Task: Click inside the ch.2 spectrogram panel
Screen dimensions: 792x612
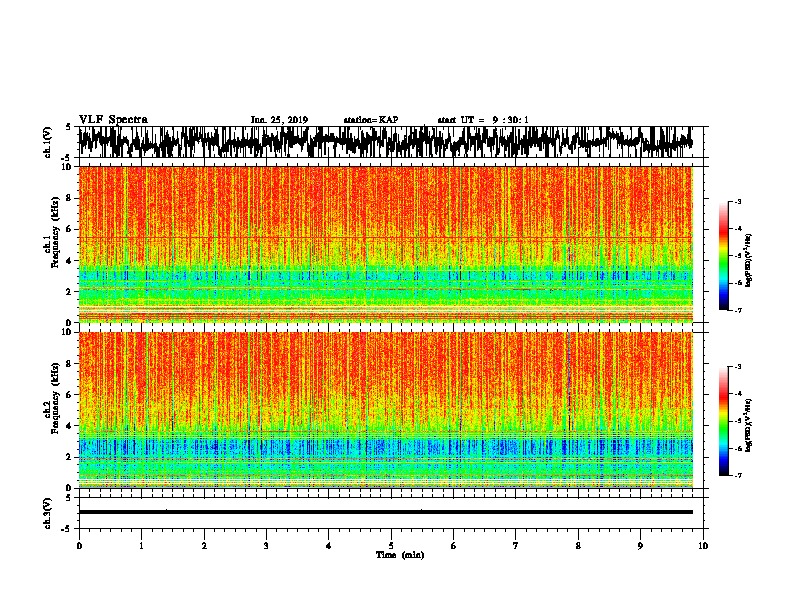Action: tap(385, 410)
